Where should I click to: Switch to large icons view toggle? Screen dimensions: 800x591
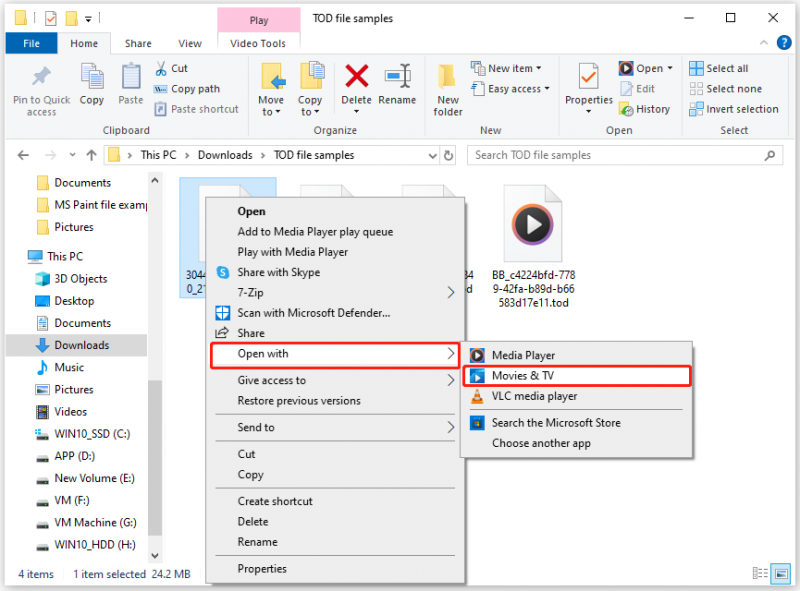point(781,574)
